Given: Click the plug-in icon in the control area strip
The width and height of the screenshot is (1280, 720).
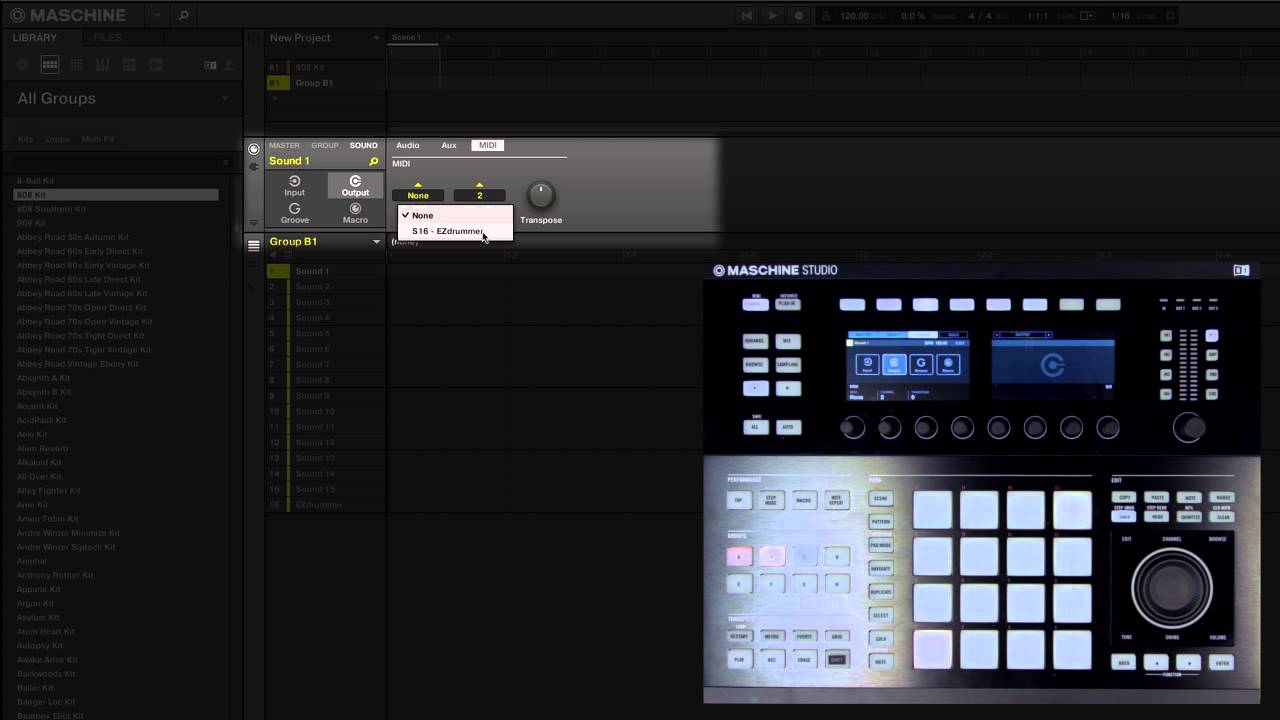Looking at the screenshot, I should coord(254,166).
